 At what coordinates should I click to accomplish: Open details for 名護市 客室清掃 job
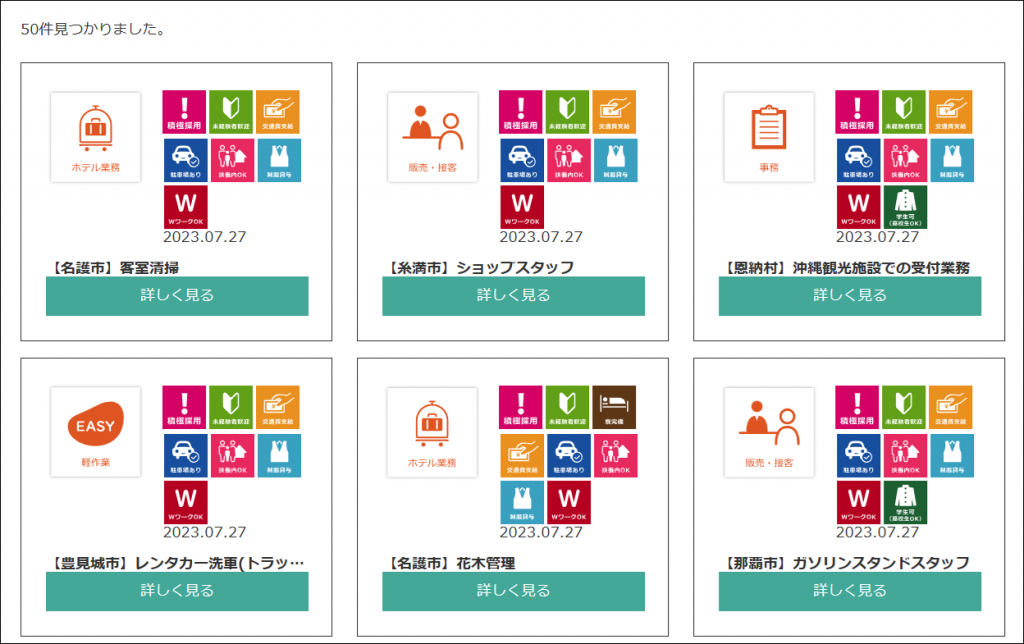point(177,296)
